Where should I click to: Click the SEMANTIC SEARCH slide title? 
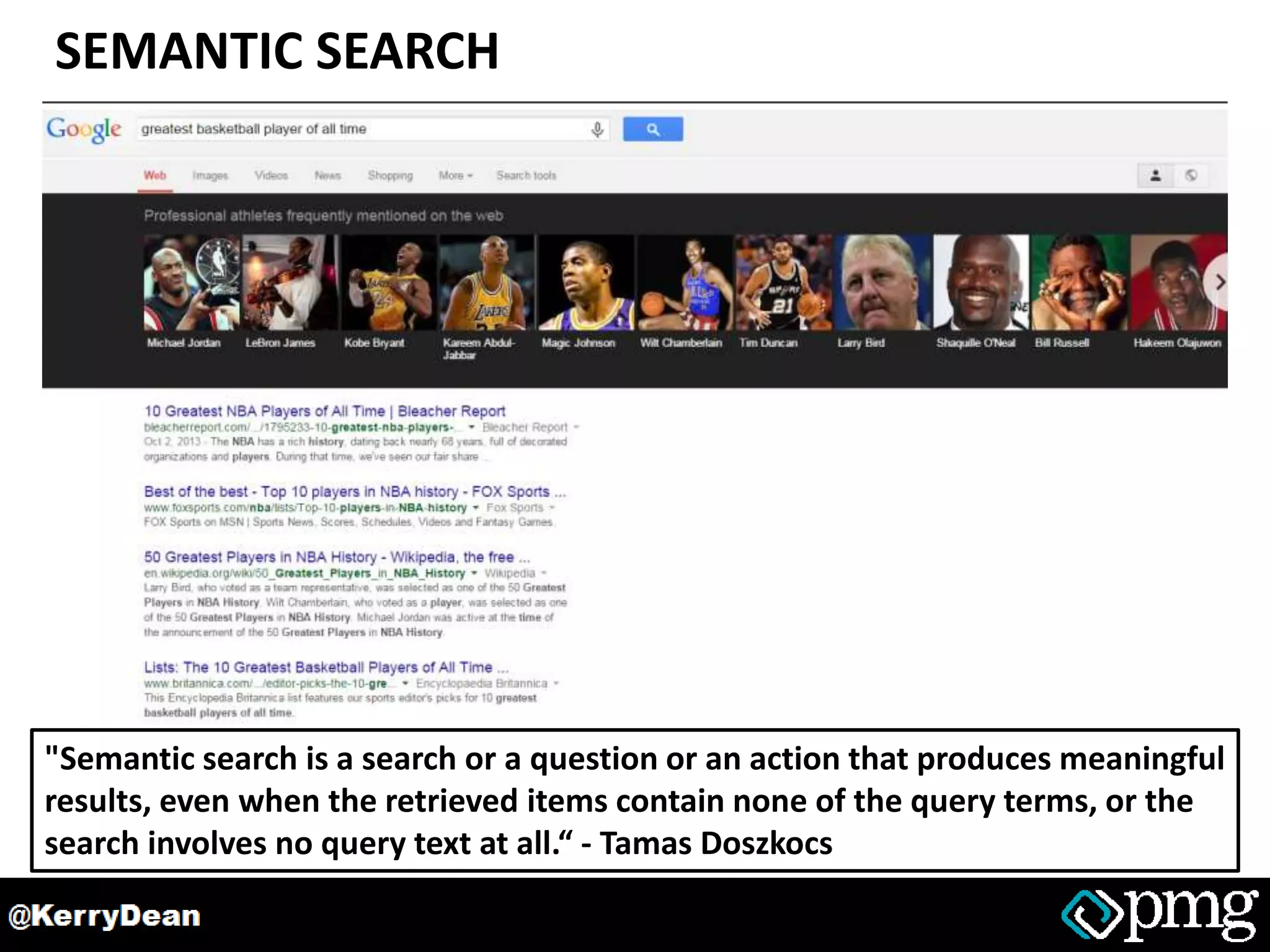277,51
